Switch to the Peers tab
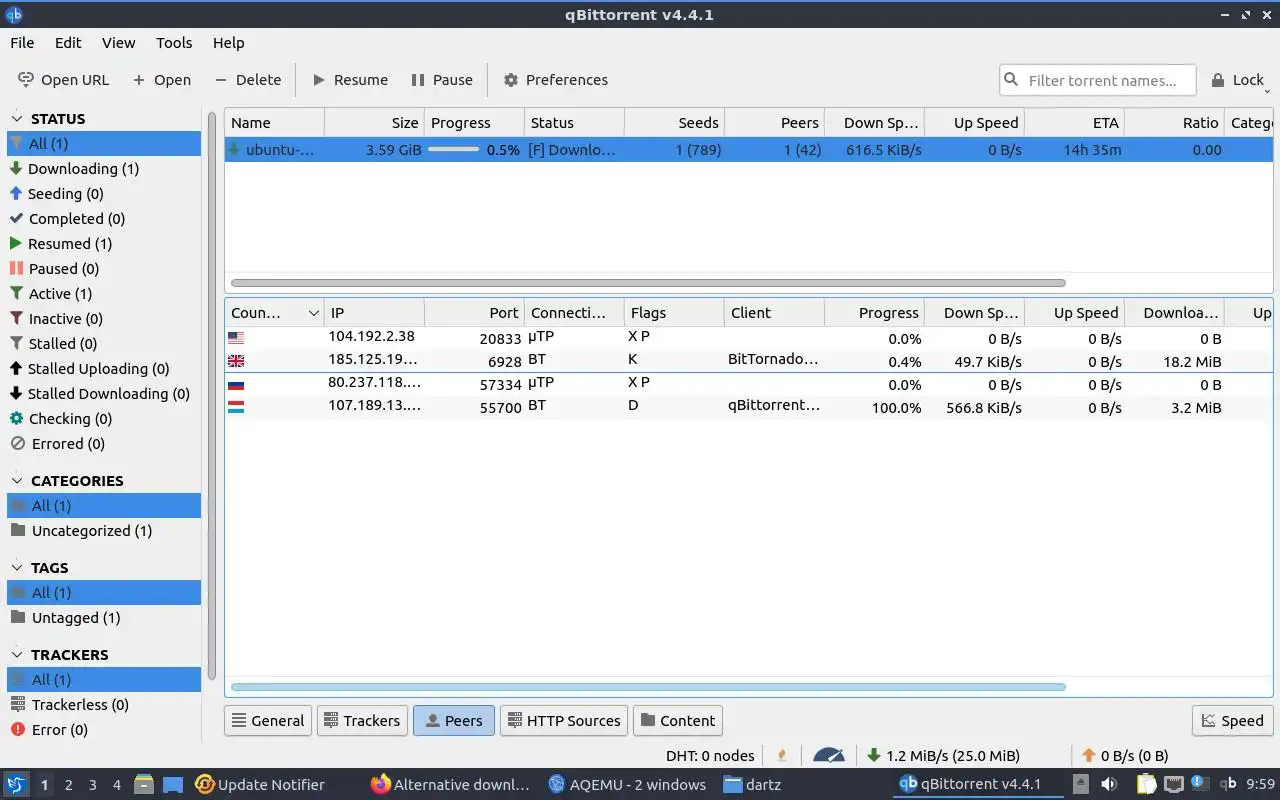Viewport: 1280px width, 800px height. (454, 720)
